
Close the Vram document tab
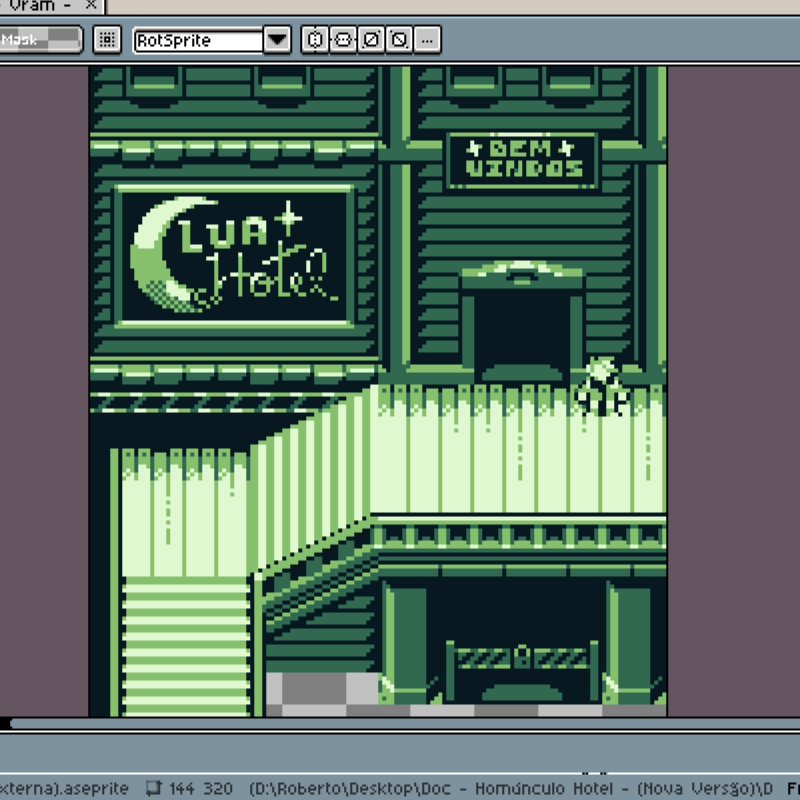pyautogui.click(x=91, y=5)
